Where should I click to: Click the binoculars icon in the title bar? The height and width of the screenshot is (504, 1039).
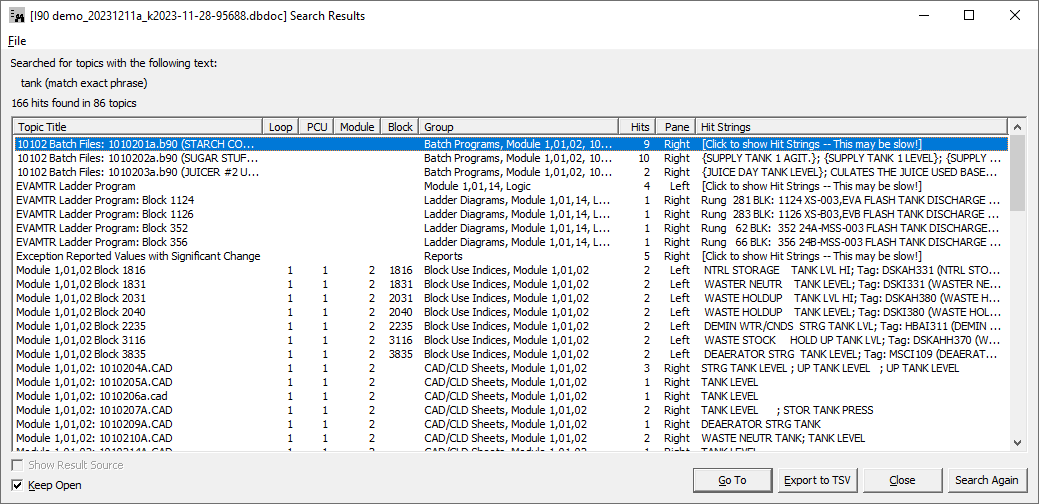tap(16, 15)
